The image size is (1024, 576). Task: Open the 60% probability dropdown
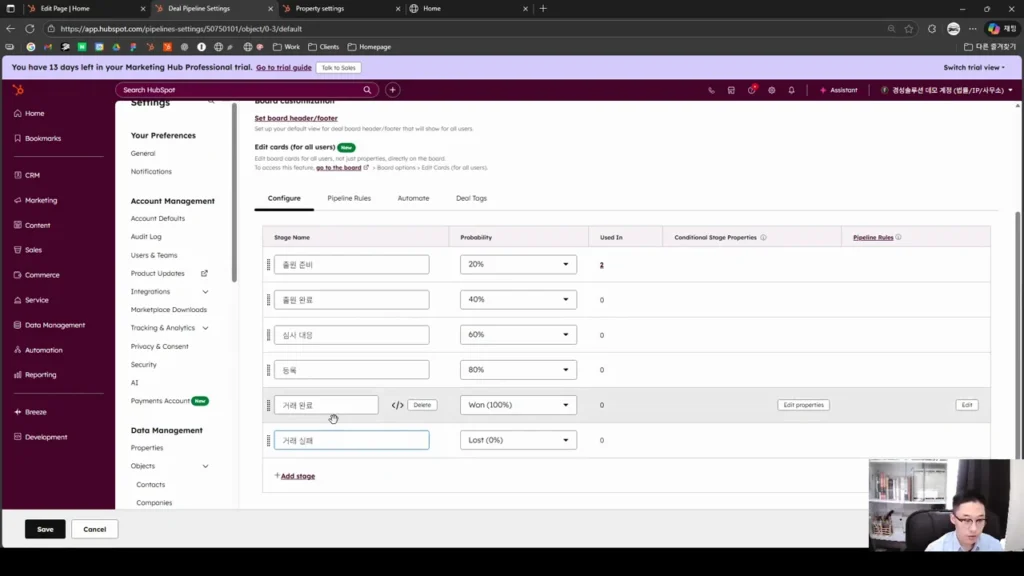pyautogui.click(x=518, y=335)
